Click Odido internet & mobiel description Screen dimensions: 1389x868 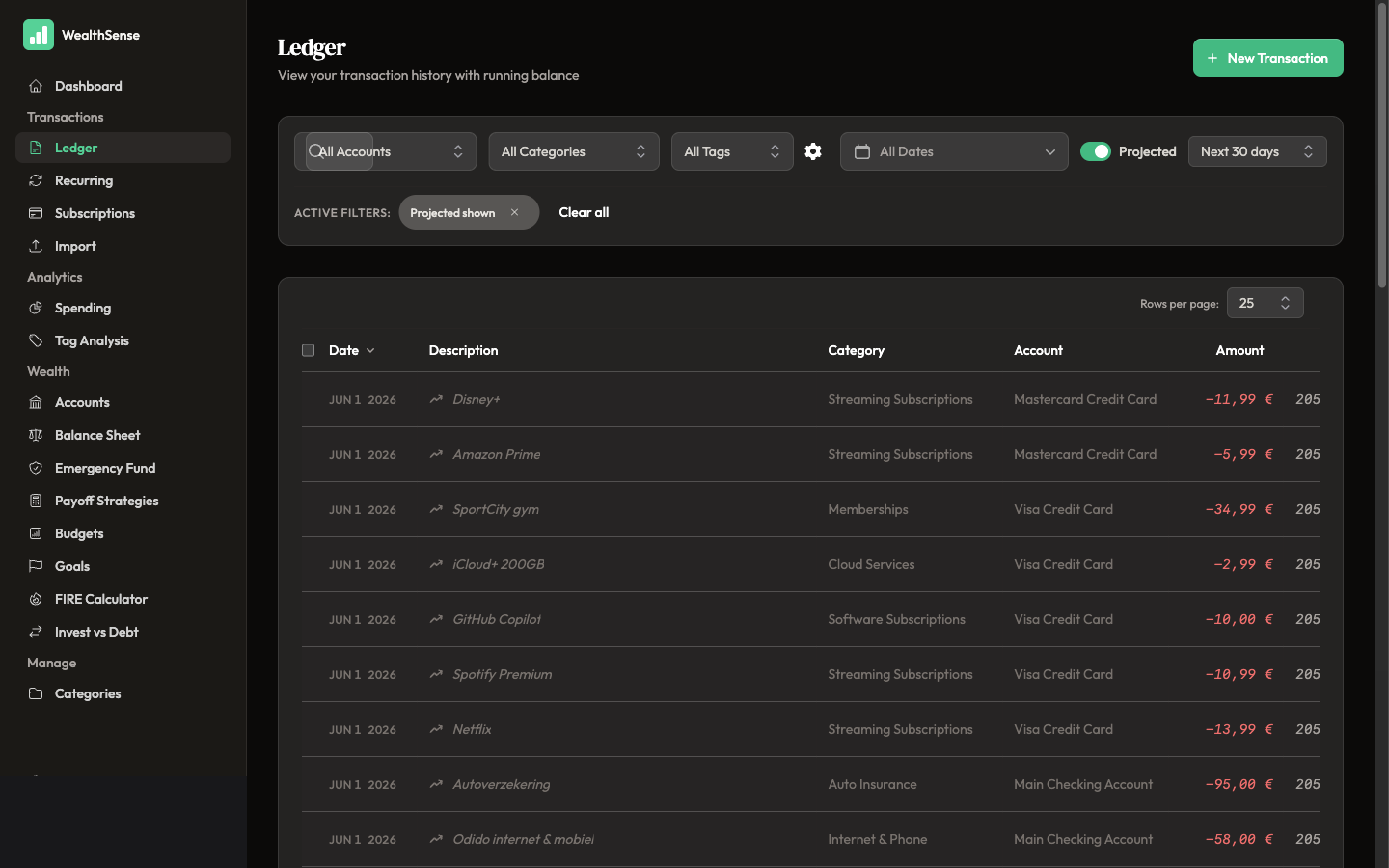pyautogui.click(x=524, y=839)
